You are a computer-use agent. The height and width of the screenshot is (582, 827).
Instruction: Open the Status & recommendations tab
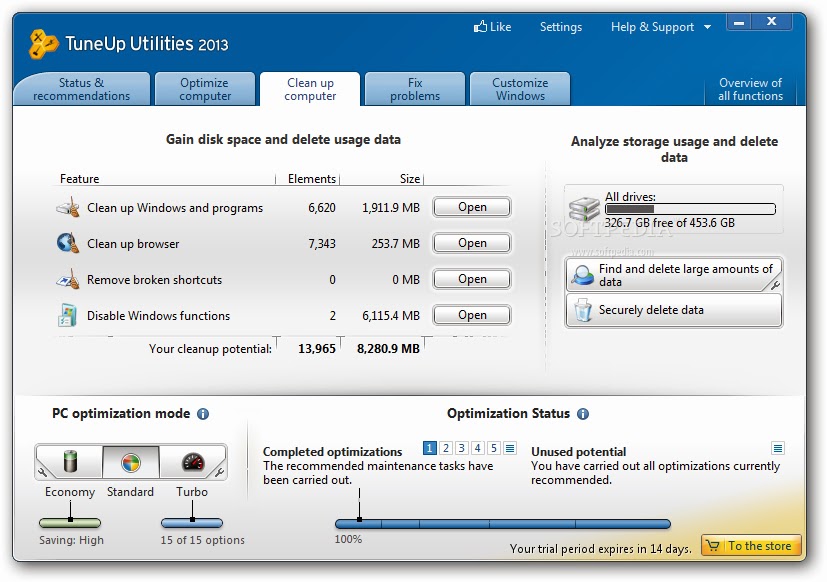click(81, 89)
